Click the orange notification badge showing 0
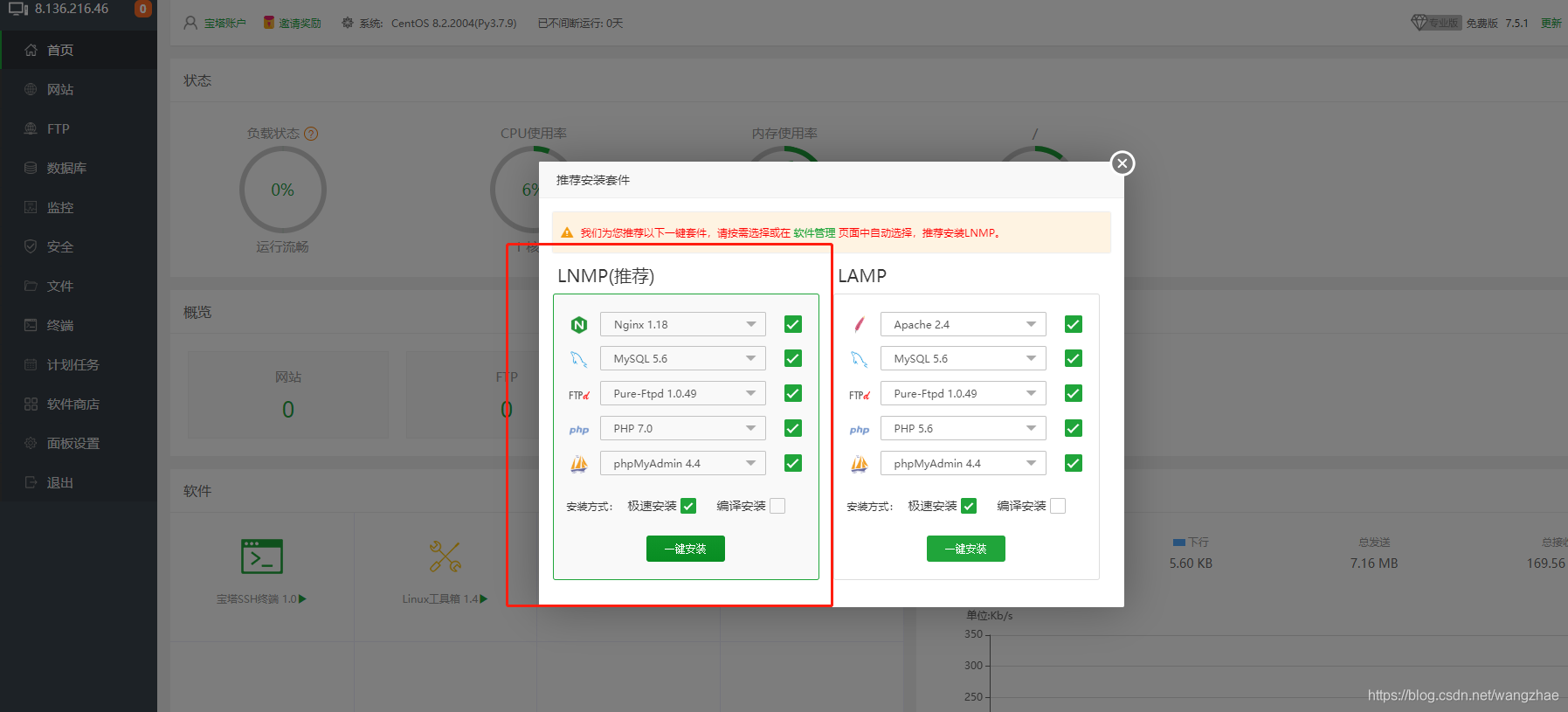This screenshot has height=712, width=1568. pyautogui.click(x=143, y=9)
